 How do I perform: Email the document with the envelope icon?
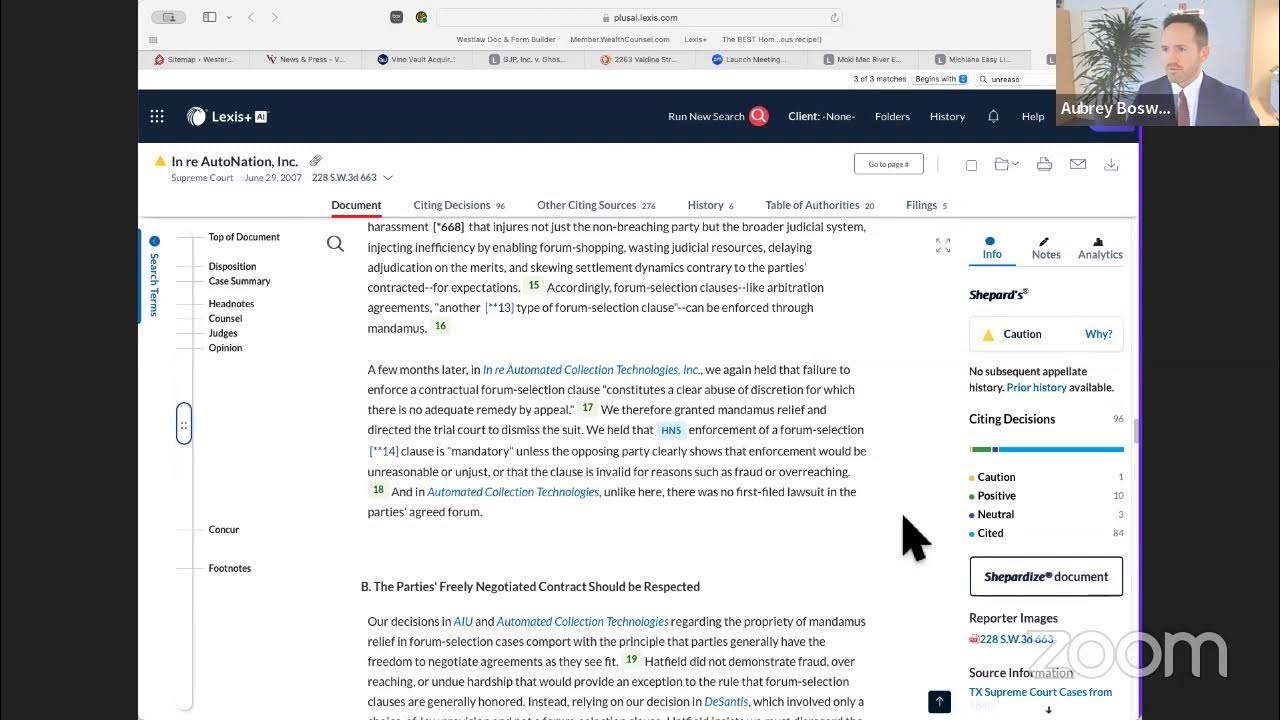pos(1077,164)
